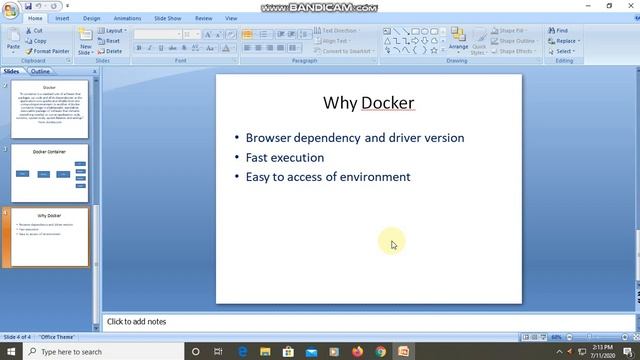Click the notes area to add notes
The width and height of the screenshot is (640, 360).
tap(369, 322)
